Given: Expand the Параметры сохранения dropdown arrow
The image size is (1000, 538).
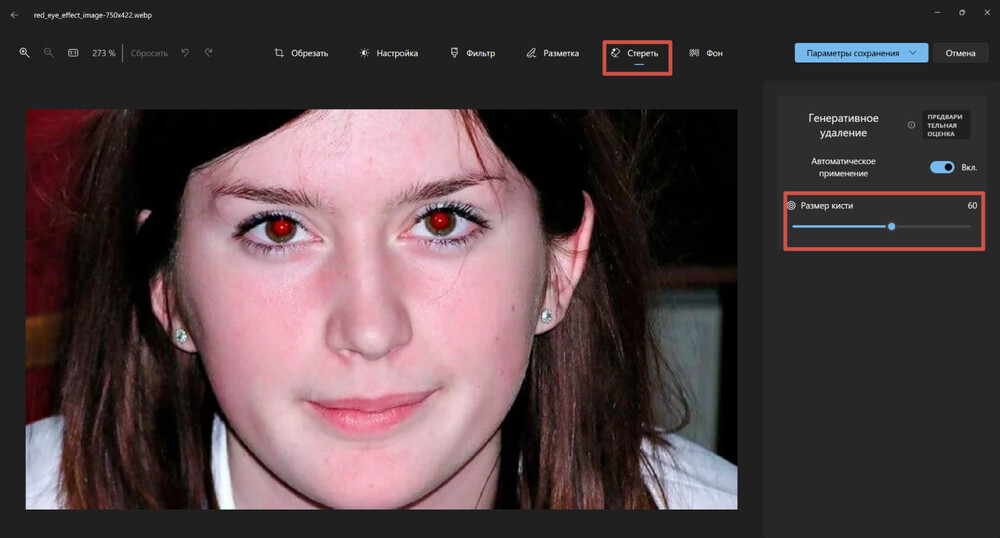Looking at the screenshot, I should tap(913, 53).
